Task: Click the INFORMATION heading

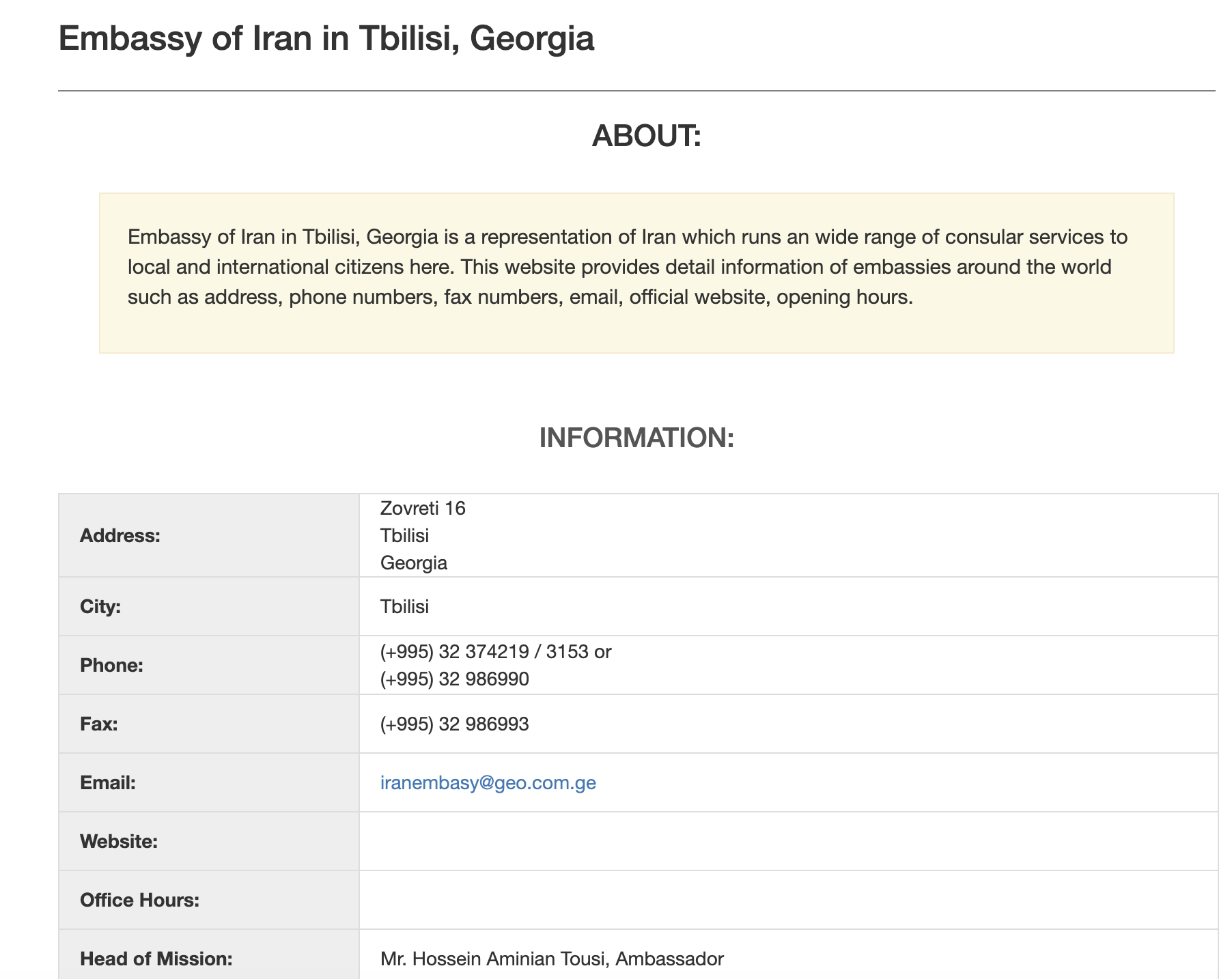Action: 636,438
